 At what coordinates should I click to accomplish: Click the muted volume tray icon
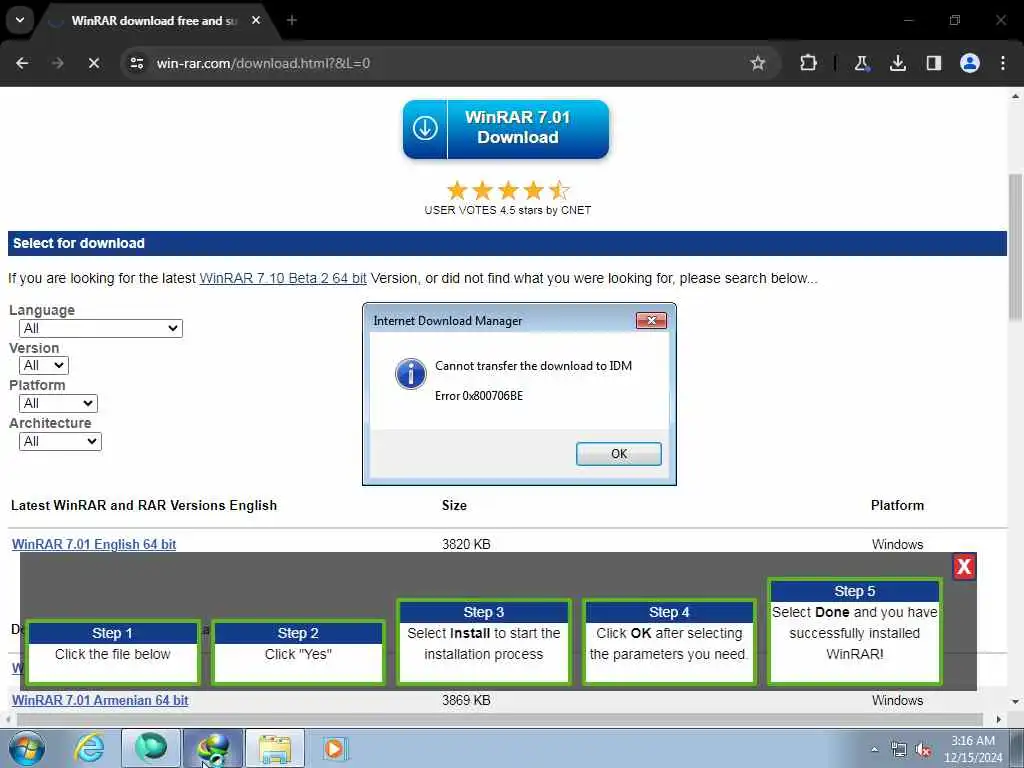pos(923,750)
